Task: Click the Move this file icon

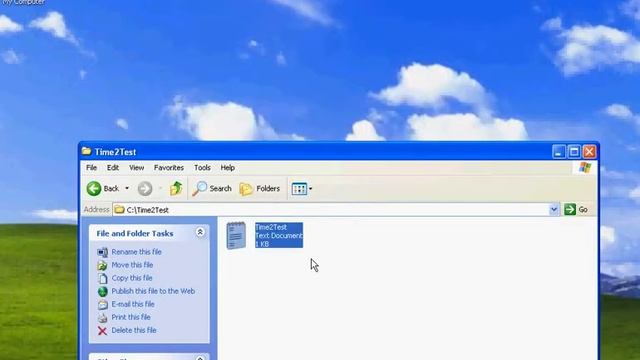Action: (102, 265)
